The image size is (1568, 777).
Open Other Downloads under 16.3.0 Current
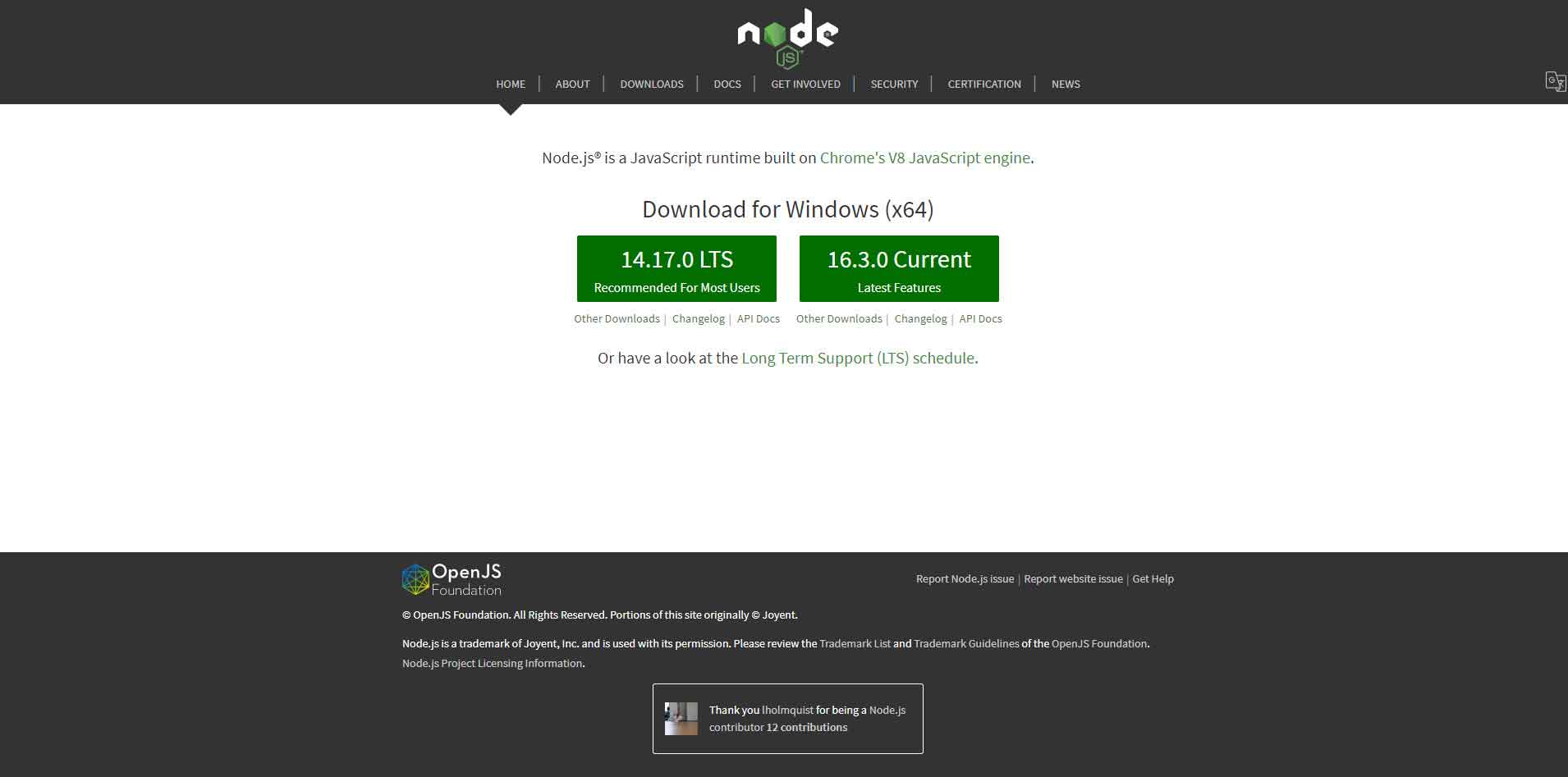click(839, 318)
